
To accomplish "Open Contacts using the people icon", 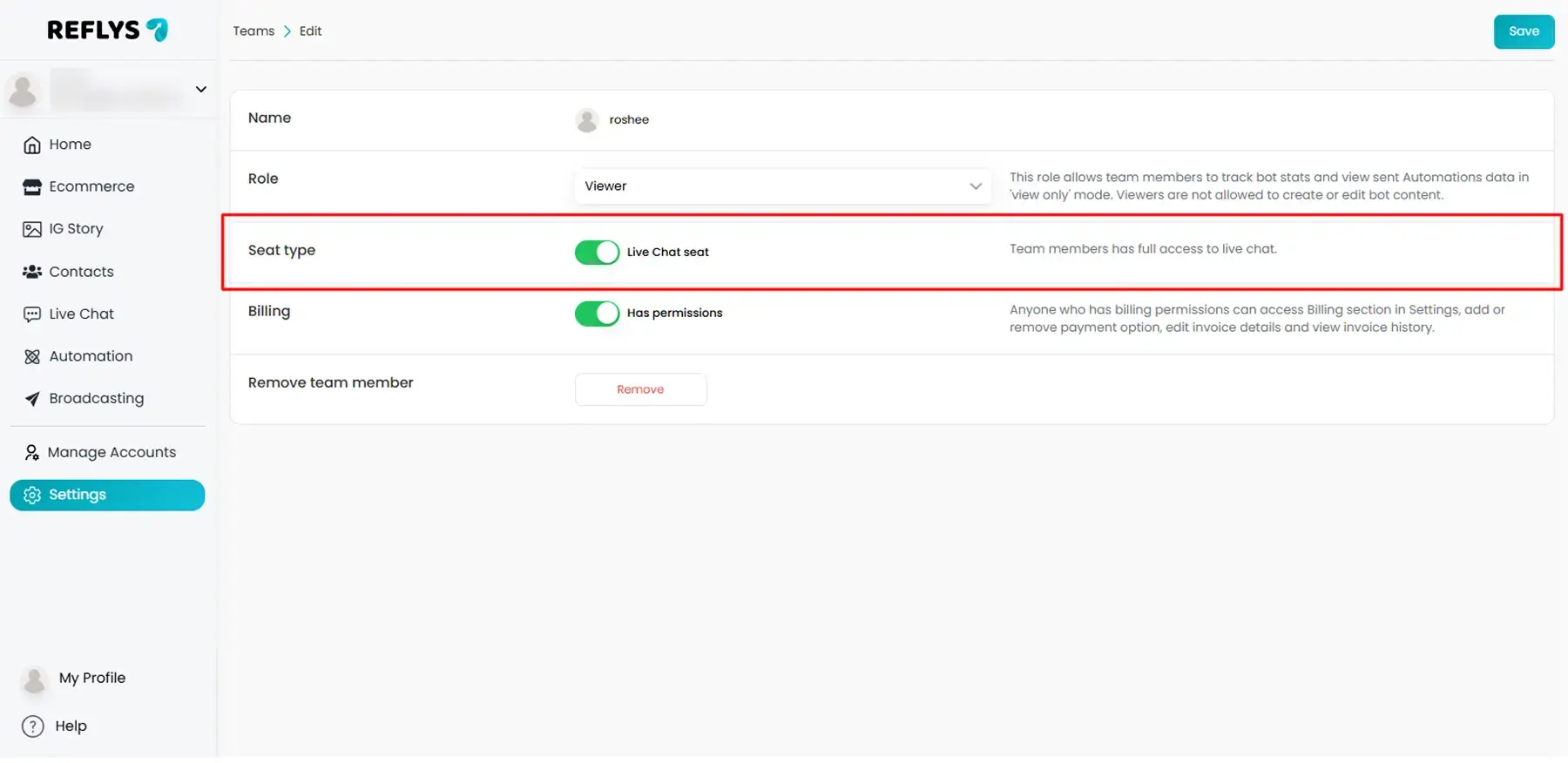I will pyautogui.click(x=32, y=272).
